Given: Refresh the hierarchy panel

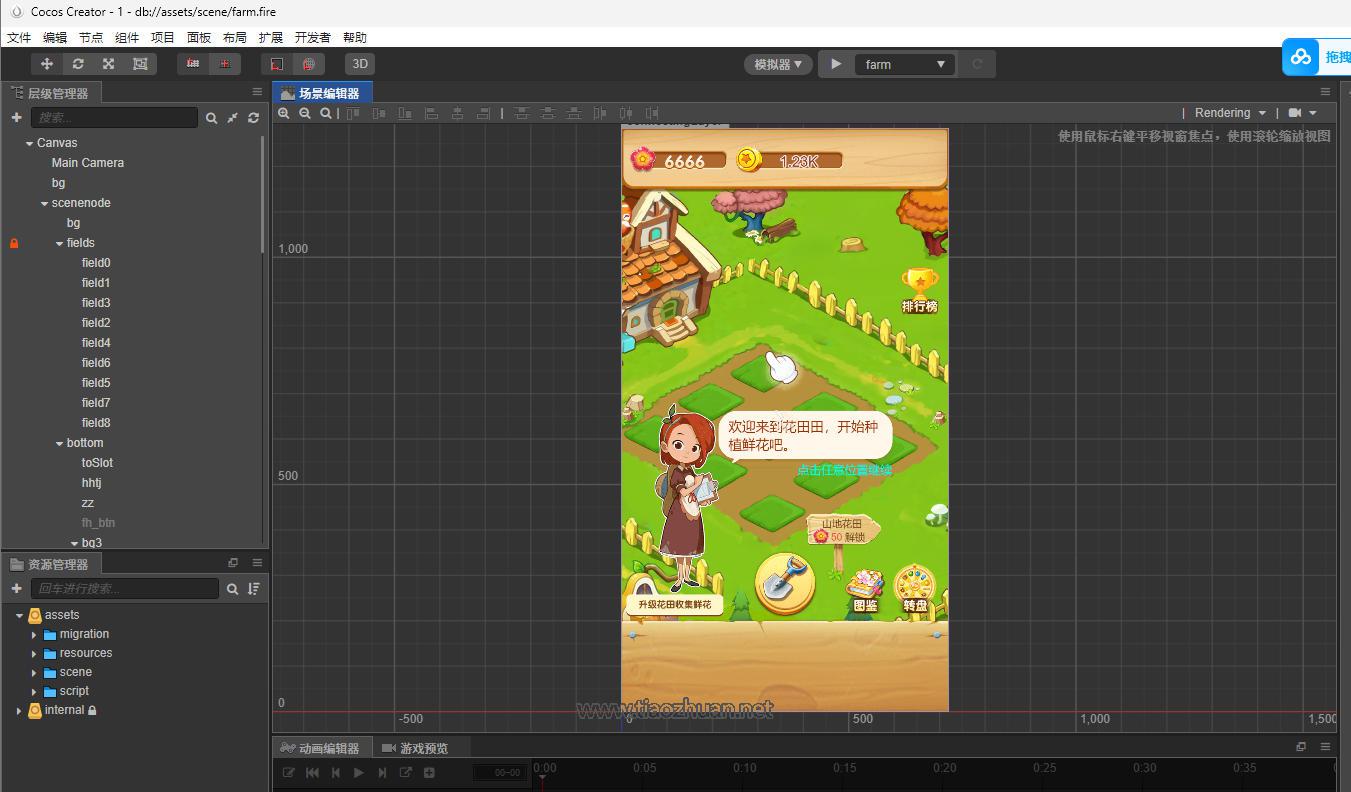Looking at the screenshot, I should click(x=254, y=117).
